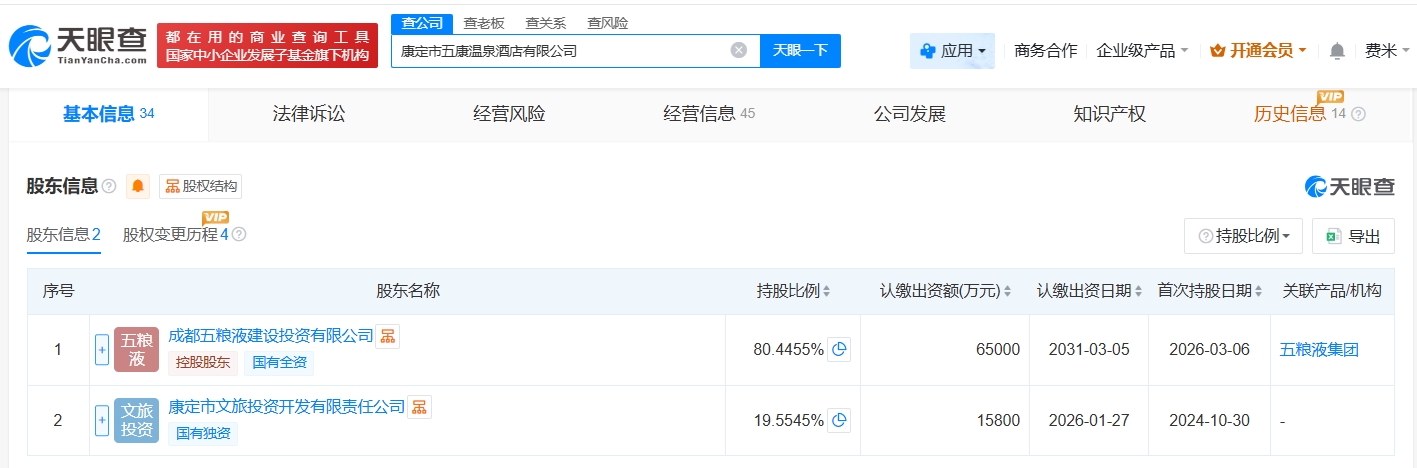The image size is (1417, 468).
Task: Clear the search box with X icon
Action: coord(739,50)
